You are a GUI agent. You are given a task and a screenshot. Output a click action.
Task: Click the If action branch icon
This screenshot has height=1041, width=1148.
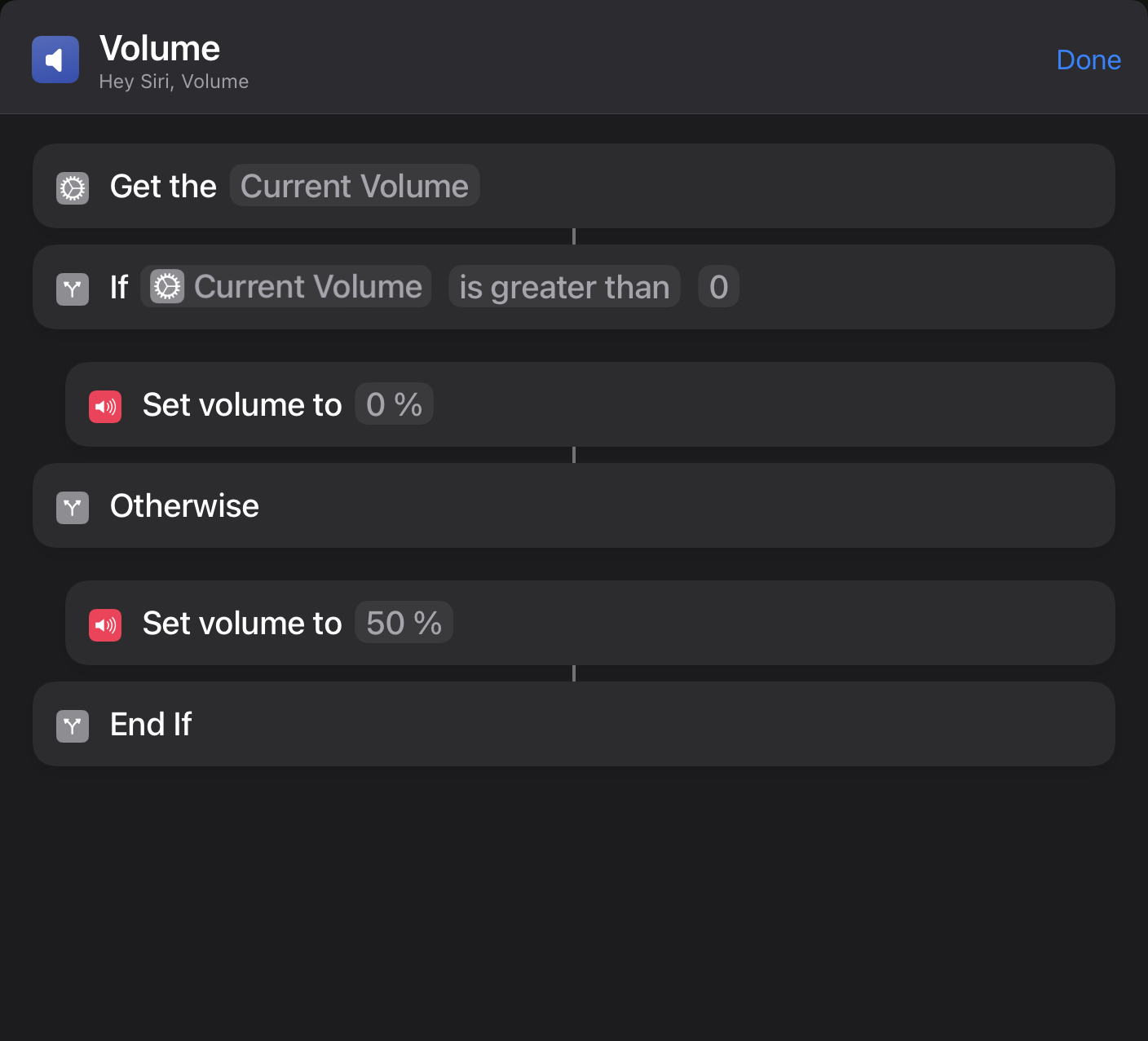[x=73, y=289]
